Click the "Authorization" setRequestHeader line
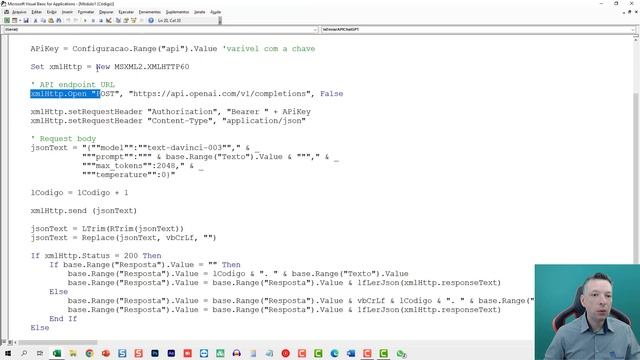 click(171, 111)
